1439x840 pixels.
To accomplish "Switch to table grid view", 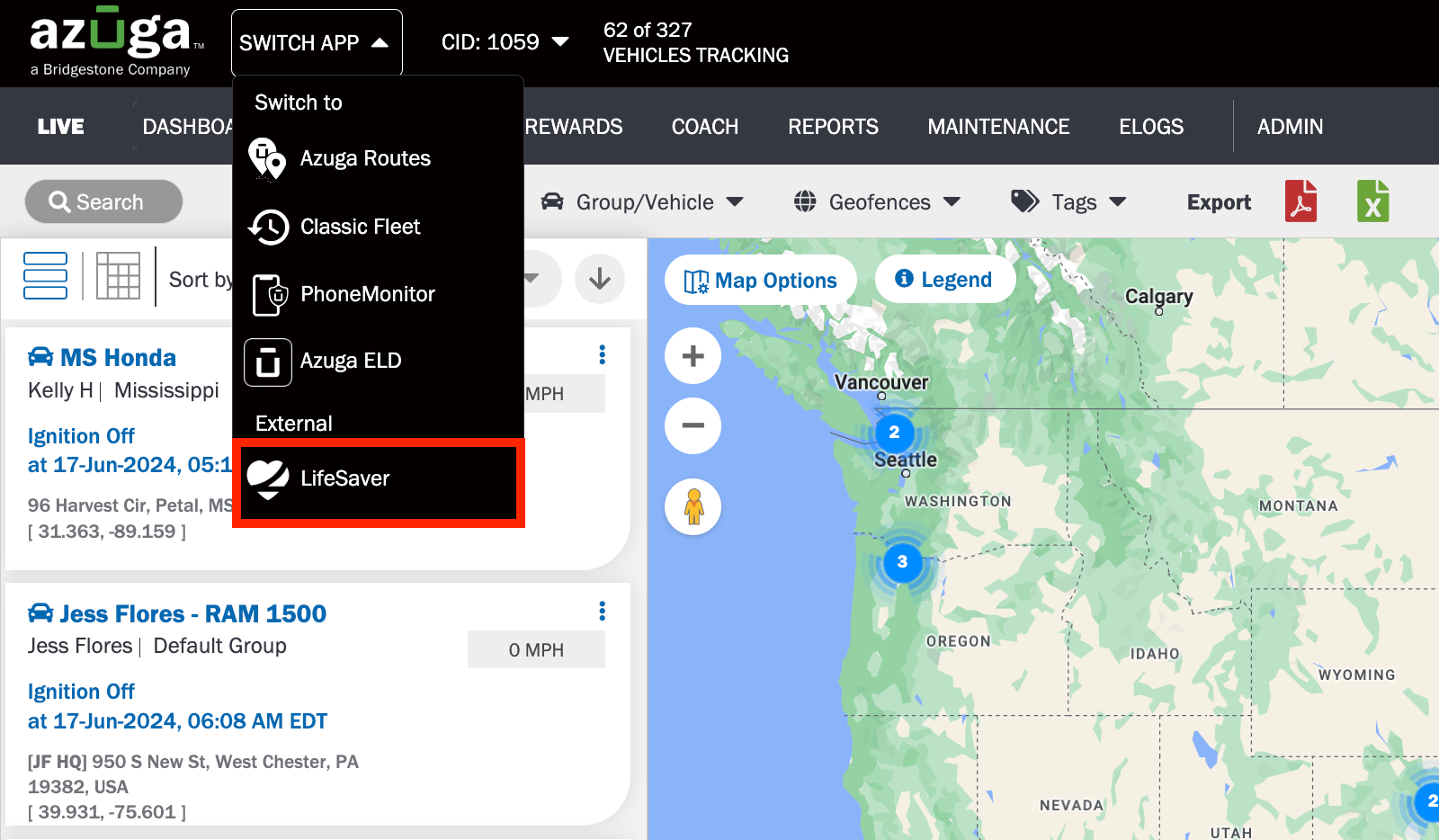I will [118, 276].
